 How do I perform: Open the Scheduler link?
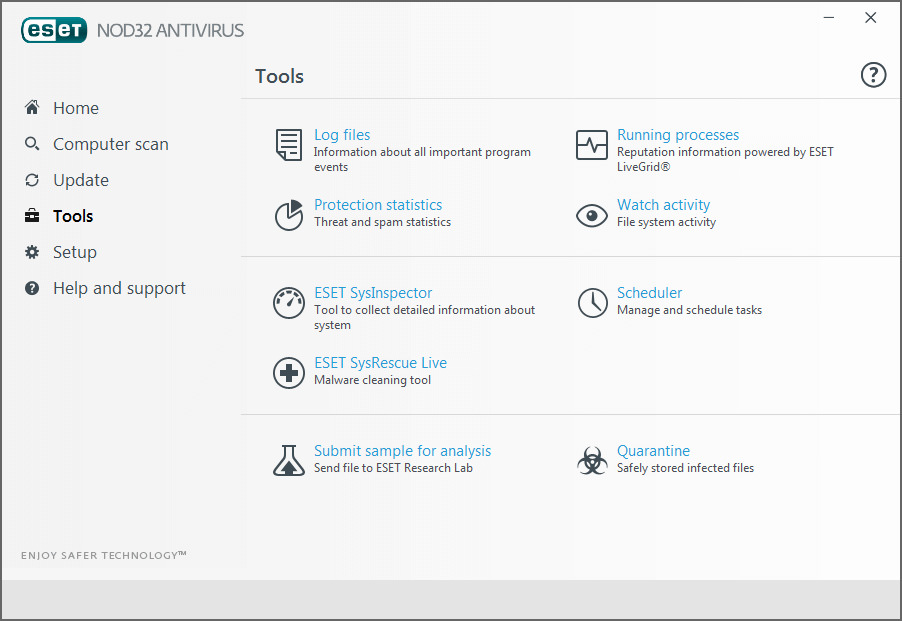649,293
